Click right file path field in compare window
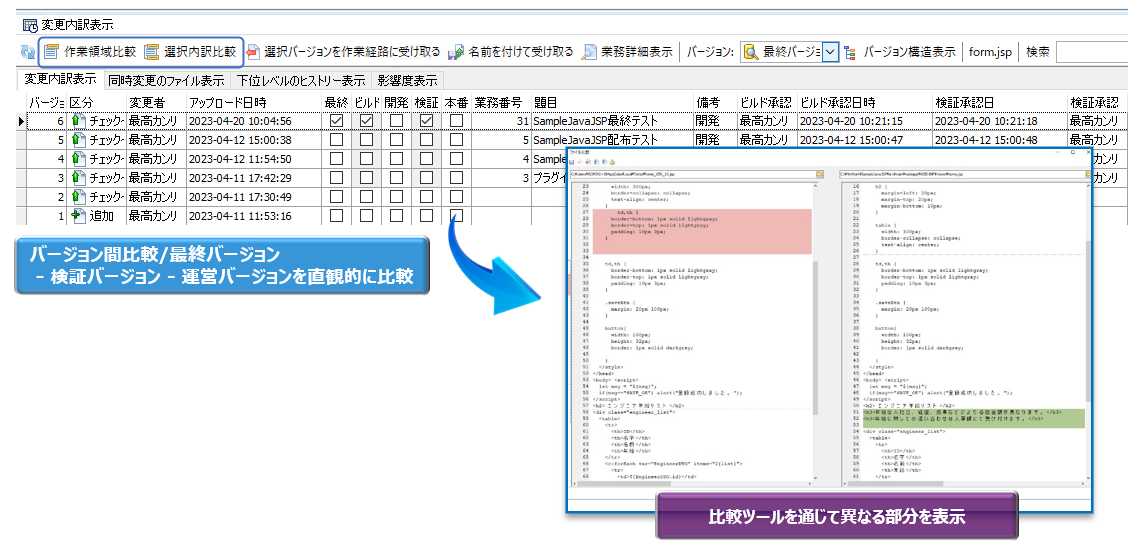Screen dimensions: 1137x547 (962, 174)
